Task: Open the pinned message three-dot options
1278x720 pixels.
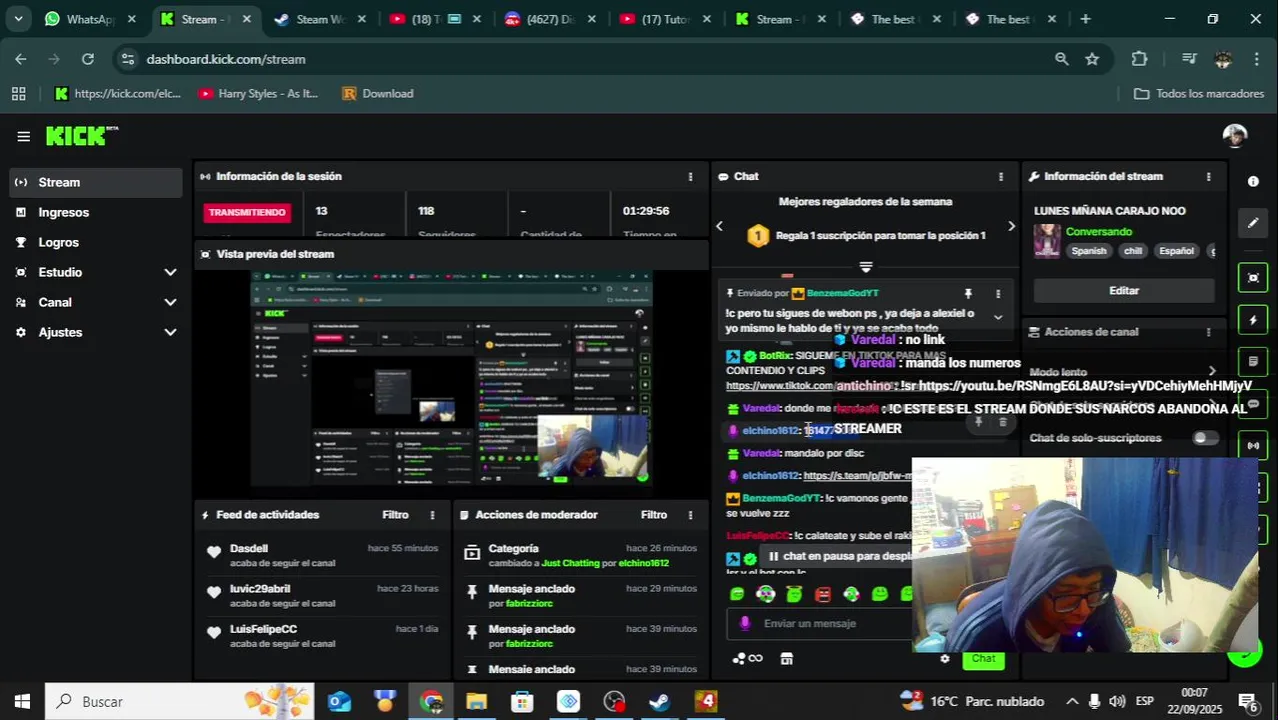Action: pos(997,294)
